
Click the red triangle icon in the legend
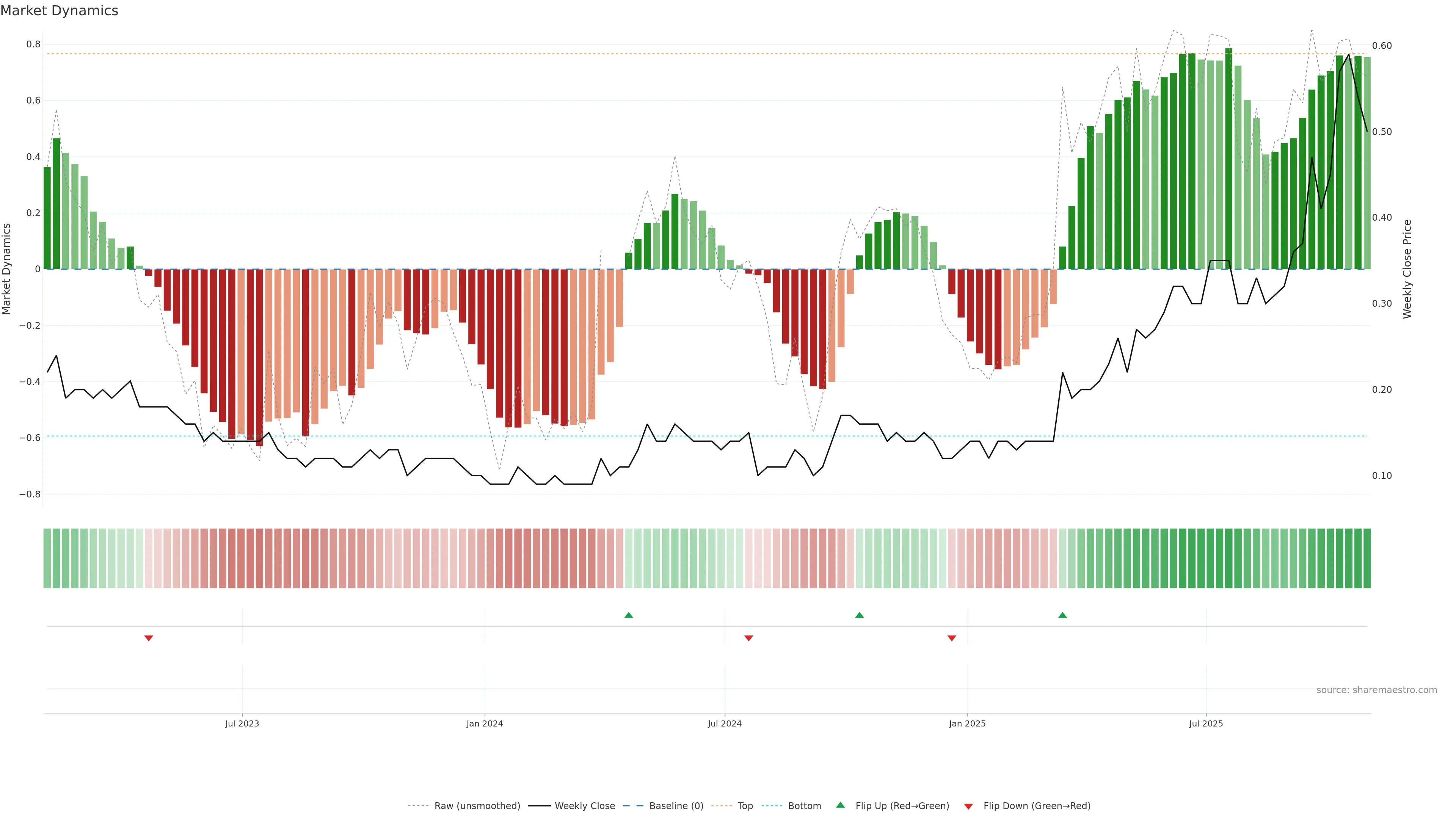(x=968, y=806)
